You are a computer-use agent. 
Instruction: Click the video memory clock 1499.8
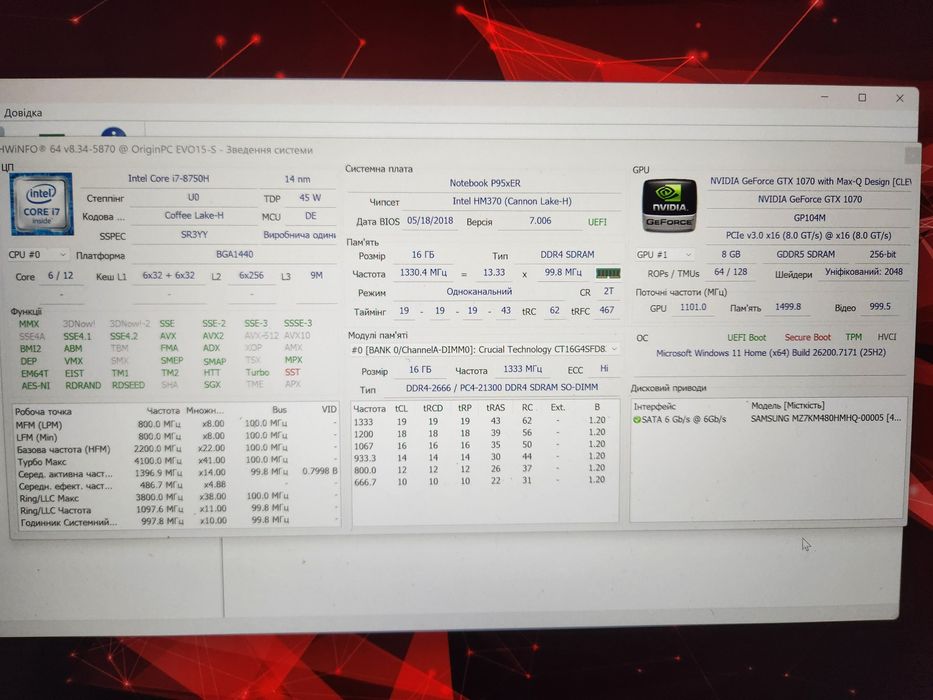tap(788, 307)
